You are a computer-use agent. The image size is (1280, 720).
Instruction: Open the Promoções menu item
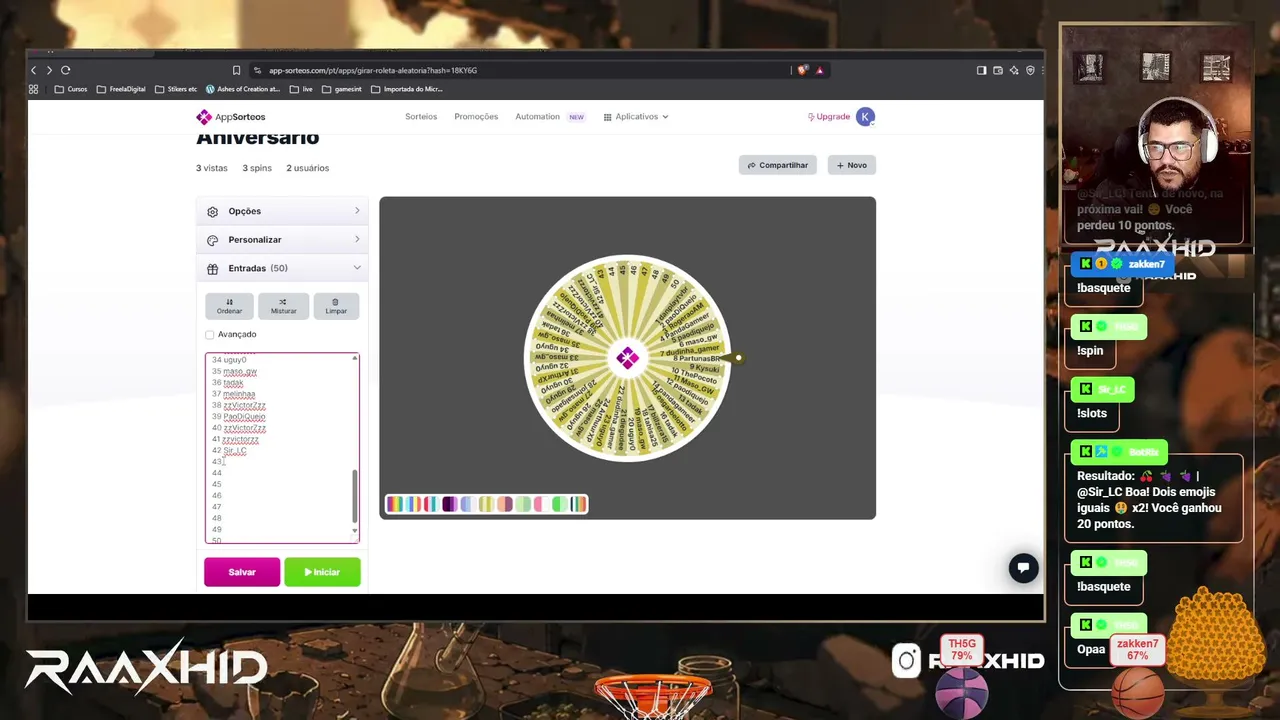pos(476,117)
